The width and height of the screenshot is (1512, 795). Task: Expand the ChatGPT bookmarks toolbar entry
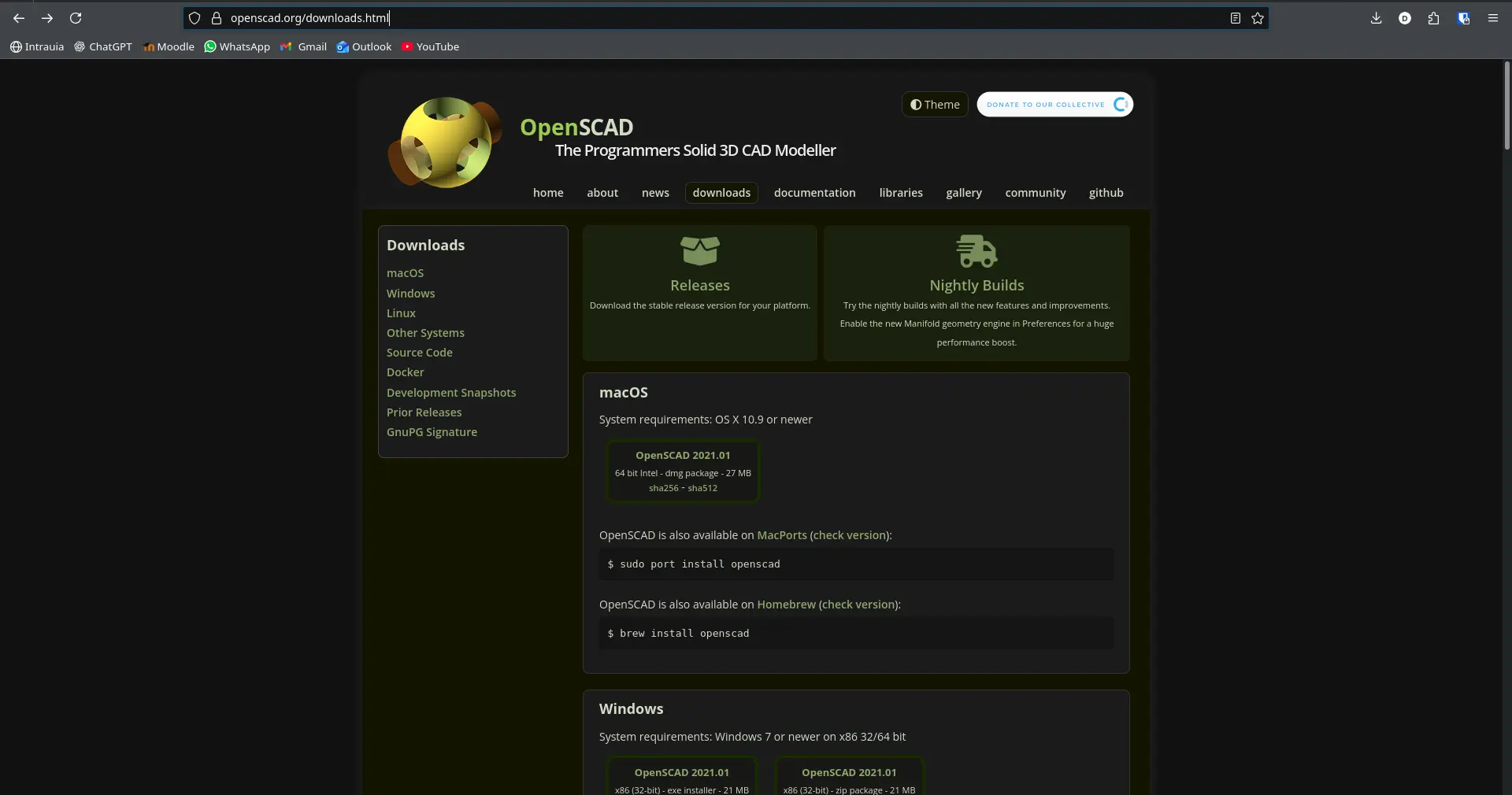102,46
